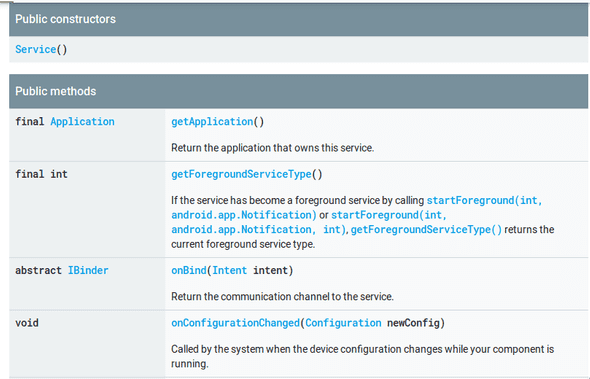Click the 'Public methods' table header

click(298, 91)
